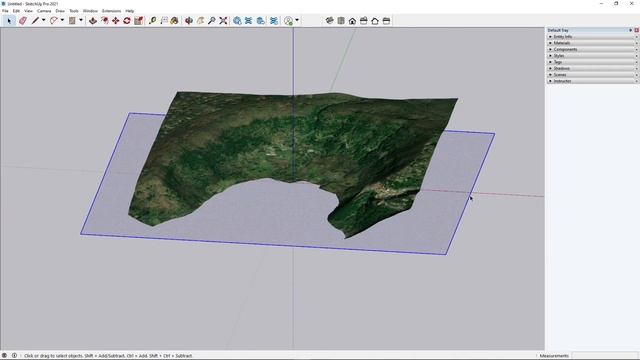Choose the Paint Bucket tool
Screen dimensions: 640x360
click(175, 20)
